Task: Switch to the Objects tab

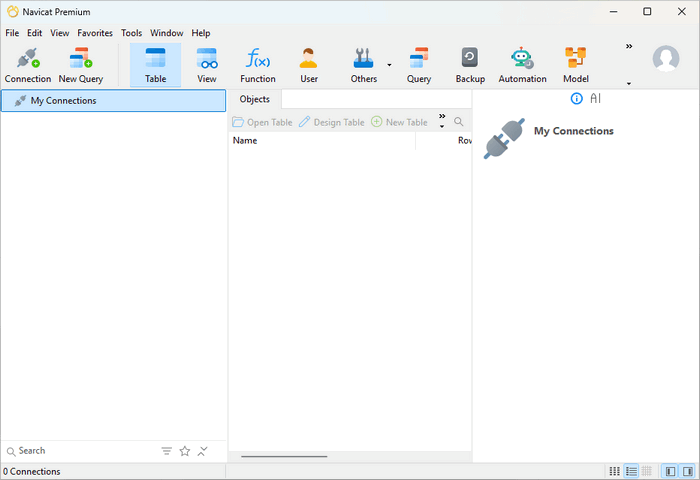Action: pyautogui.click(x=254, y=99)
